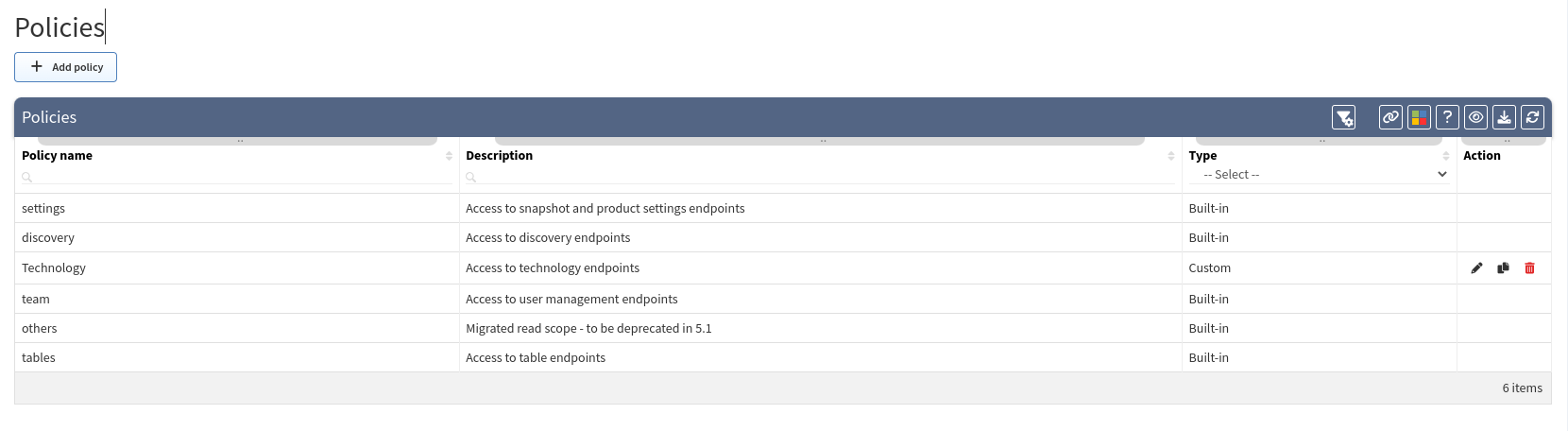This screenshot has height=431, width=1568.
Task: Sort by the Description column arrows
Action: 1171,156
